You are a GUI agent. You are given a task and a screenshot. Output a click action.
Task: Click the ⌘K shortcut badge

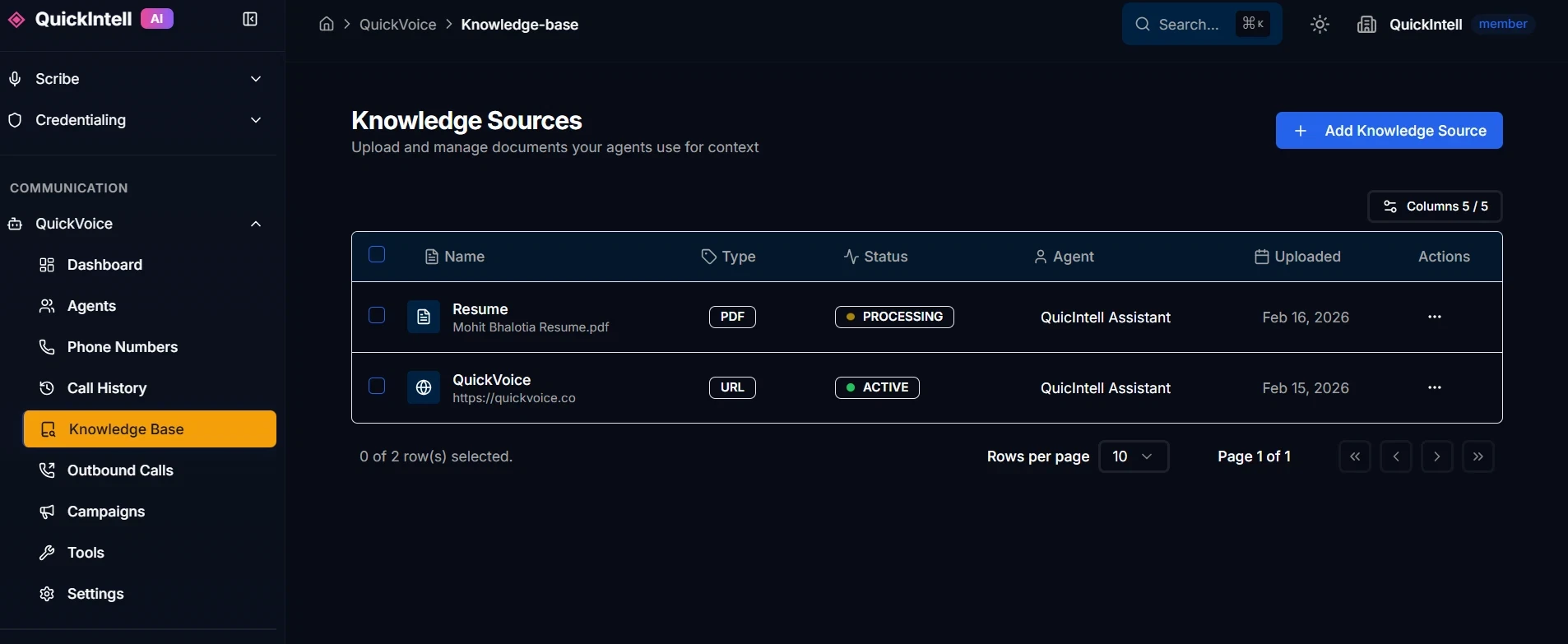(1253, 24)
